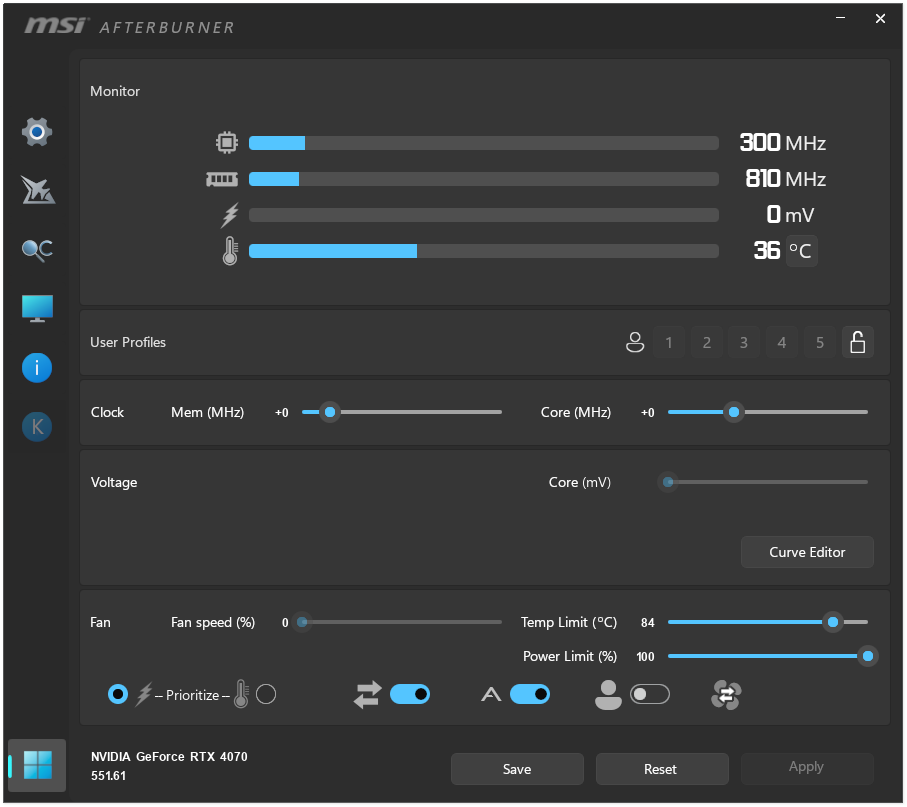This screenshot has width=907, height=807.
Task: Click the Windows logo icon at bottom-left
Action: pyautogui.click(x=38, y=766)
